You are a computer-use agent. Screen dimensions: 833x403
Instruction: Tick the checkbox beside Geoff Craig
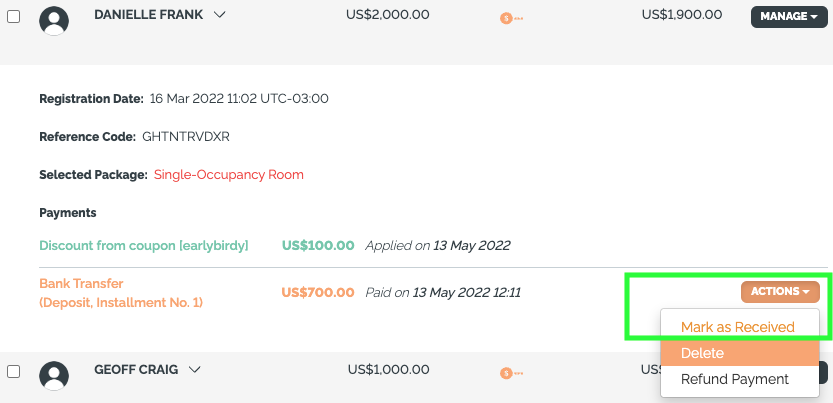13,371
